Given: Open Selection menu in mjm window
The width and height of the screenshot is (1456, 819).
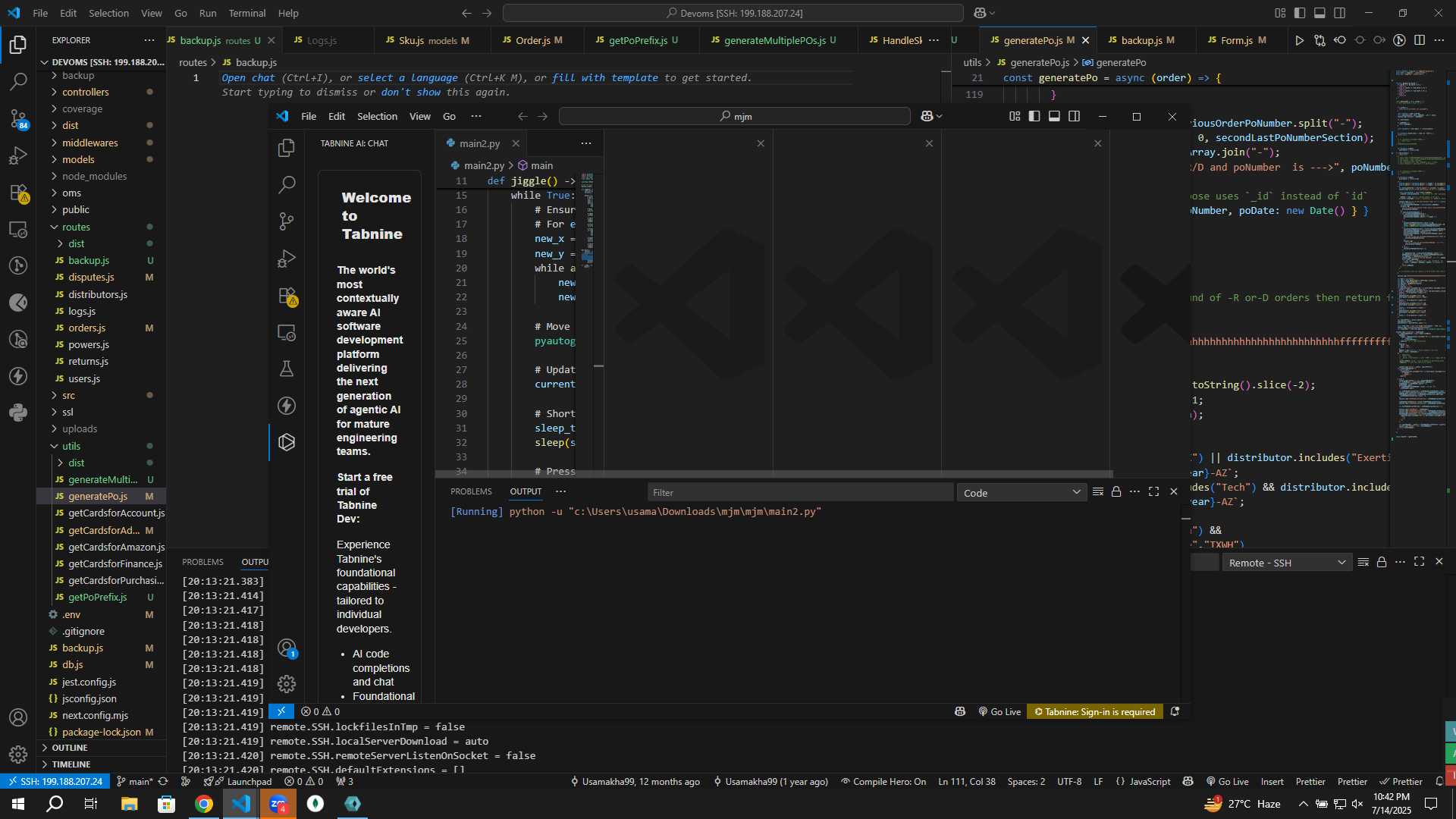Looking at the screenshot, I should tap(377, 116).
